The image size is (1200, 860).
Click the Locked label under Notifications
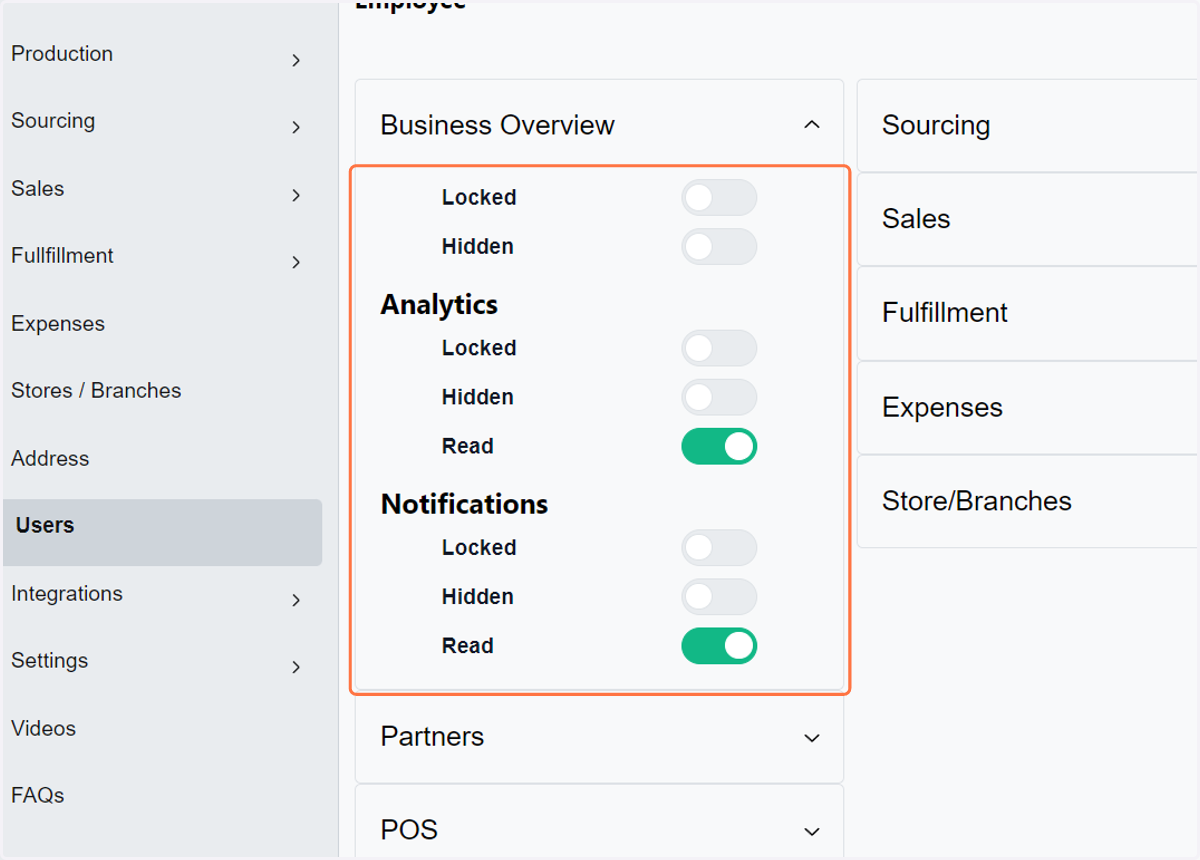[479, 548]
